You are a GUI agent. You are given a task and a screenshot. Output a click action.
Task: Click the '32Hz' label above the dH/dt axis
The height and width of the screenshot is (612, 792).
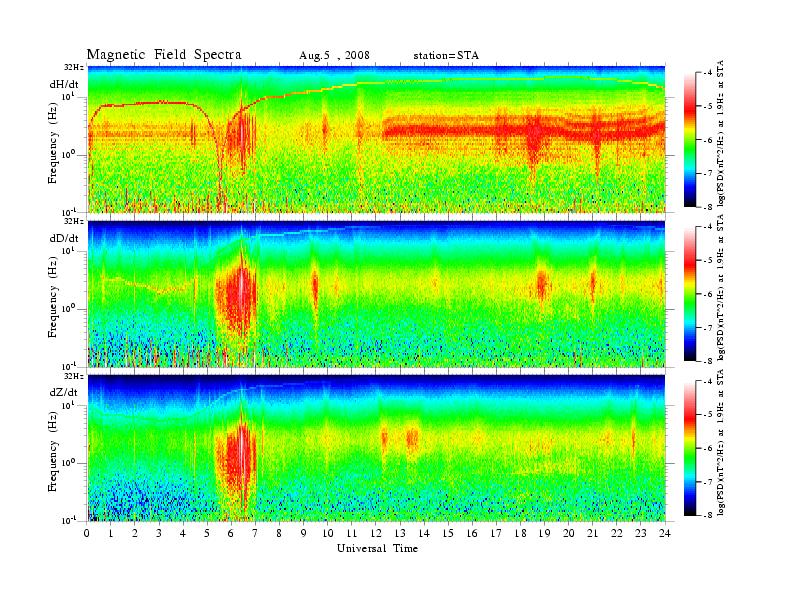(74, 67)
